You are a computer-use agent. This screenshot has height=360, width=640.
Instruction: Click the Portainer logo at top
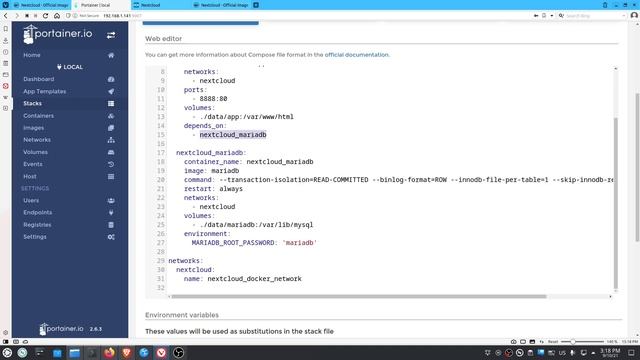58,35
